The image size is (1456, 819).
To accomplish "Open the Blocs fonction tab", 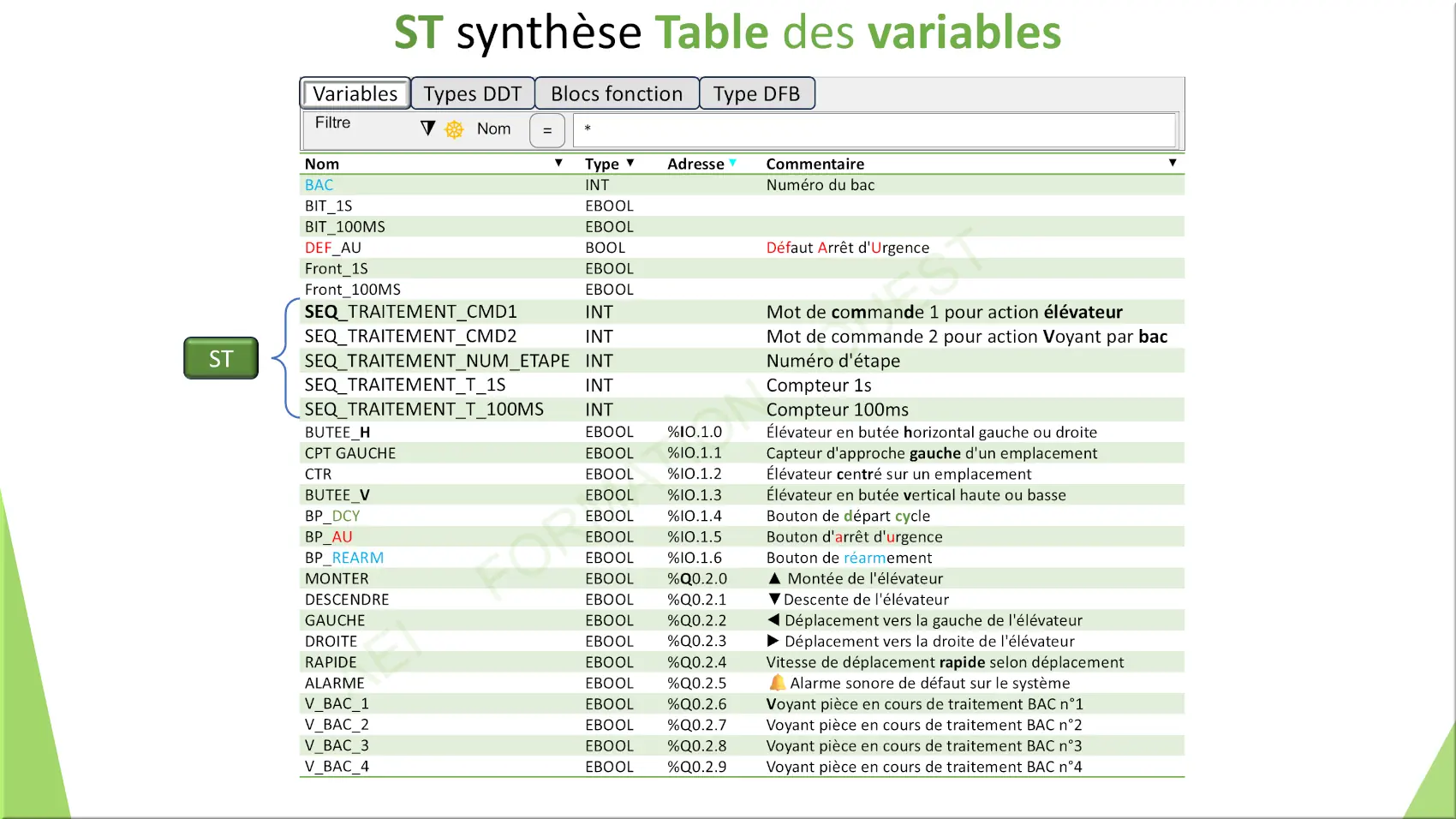I will pyautogui.click(x=617, y=93).
